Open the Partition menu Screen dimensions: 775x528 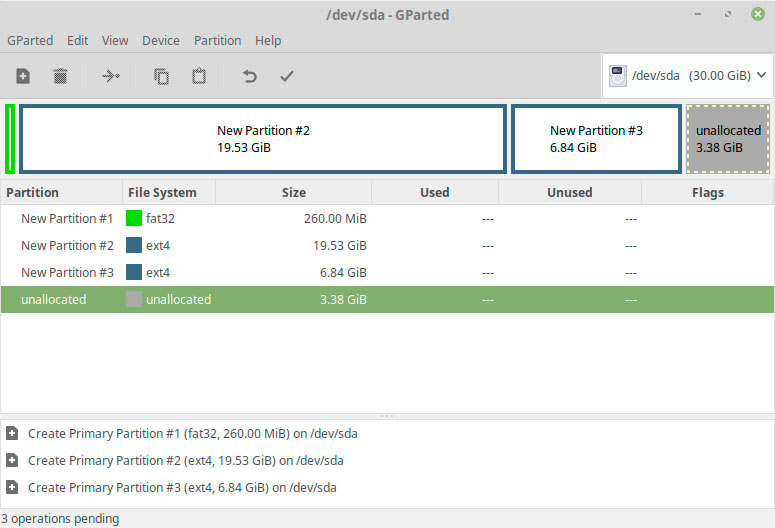217,41
